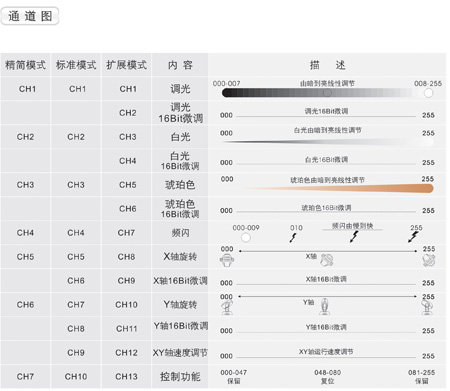The image size is (450, 391).
Task: Click the 白光由暗到亮线性调节 description
Action: pos(327,130)
